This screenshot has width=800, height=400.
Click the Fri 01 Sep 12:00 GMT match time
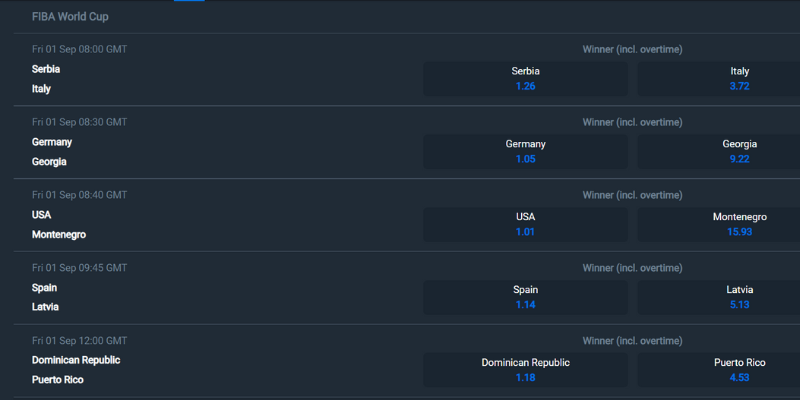pos(79,341)
